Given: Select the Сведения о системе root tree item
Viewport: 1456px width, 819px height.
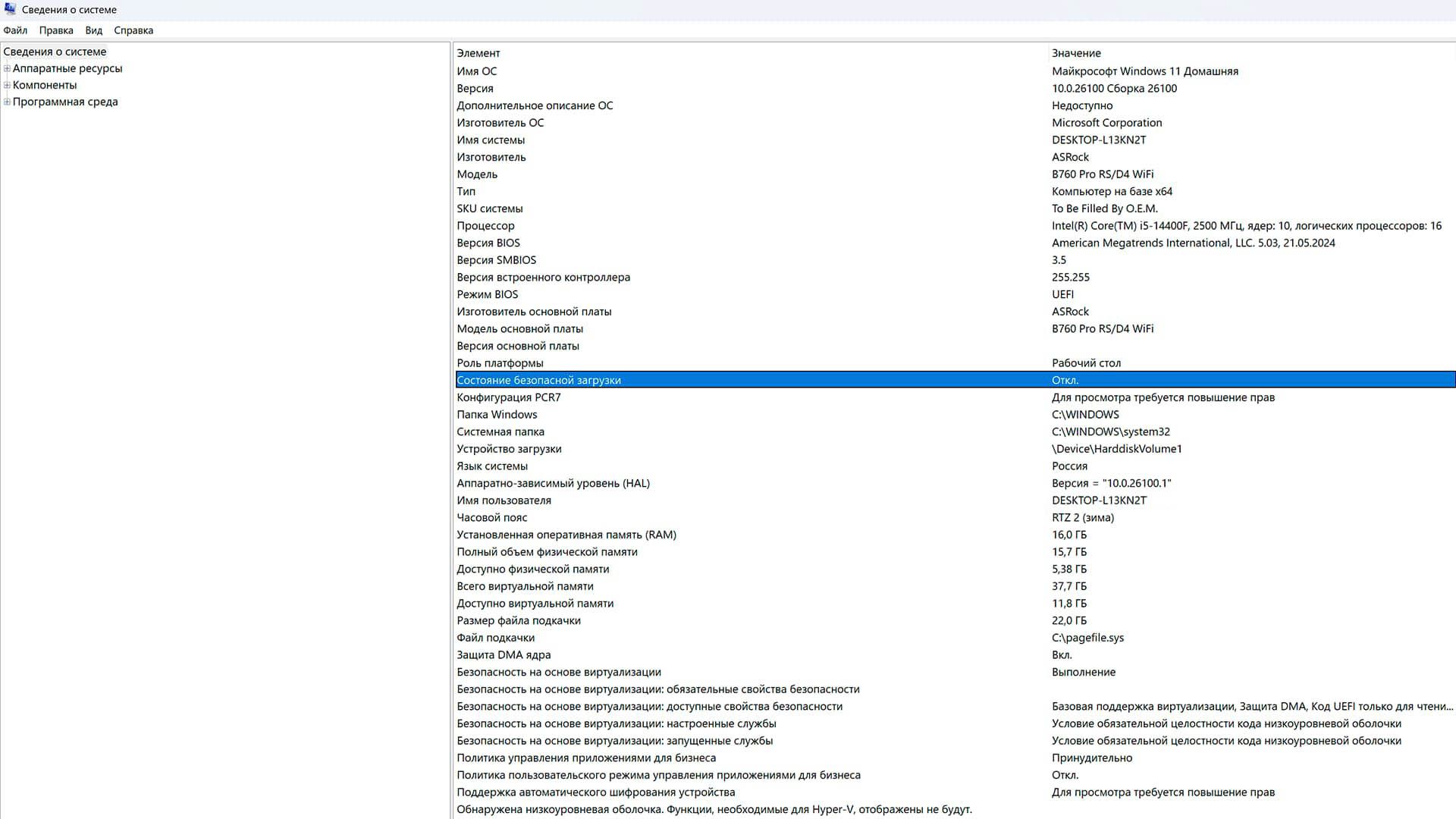Looking at the screenshot, I should coord(55,52).
